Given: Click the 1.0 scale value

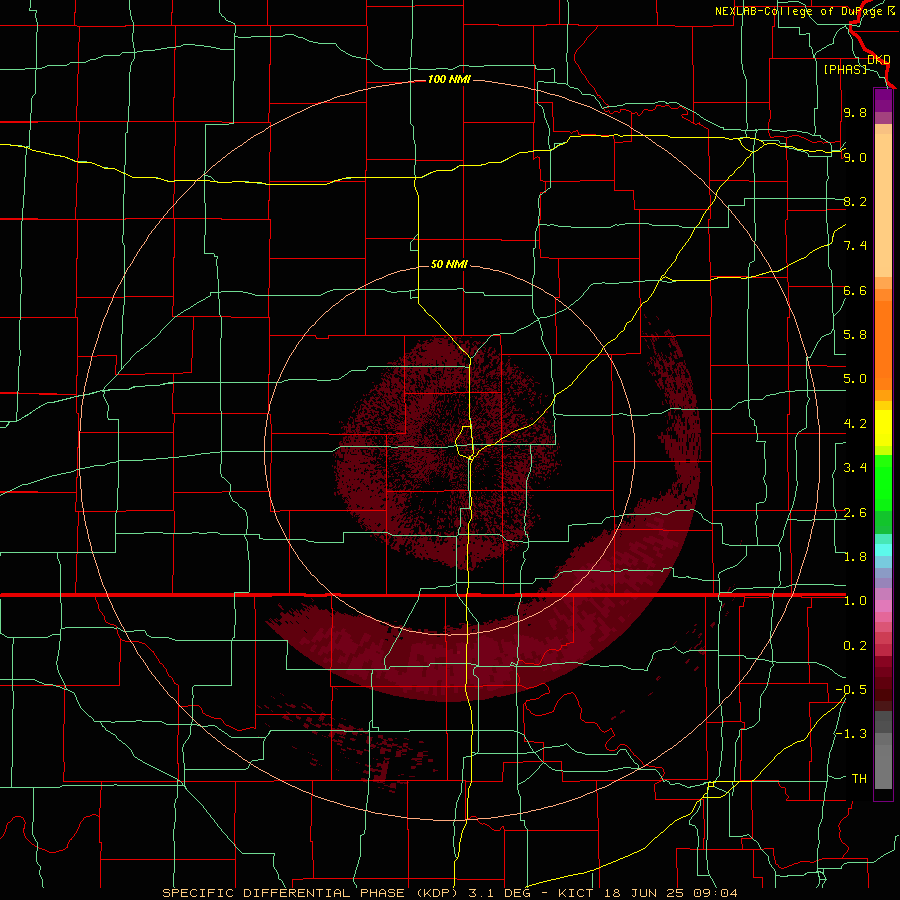Looking at the screenshot, I should 855,601.
